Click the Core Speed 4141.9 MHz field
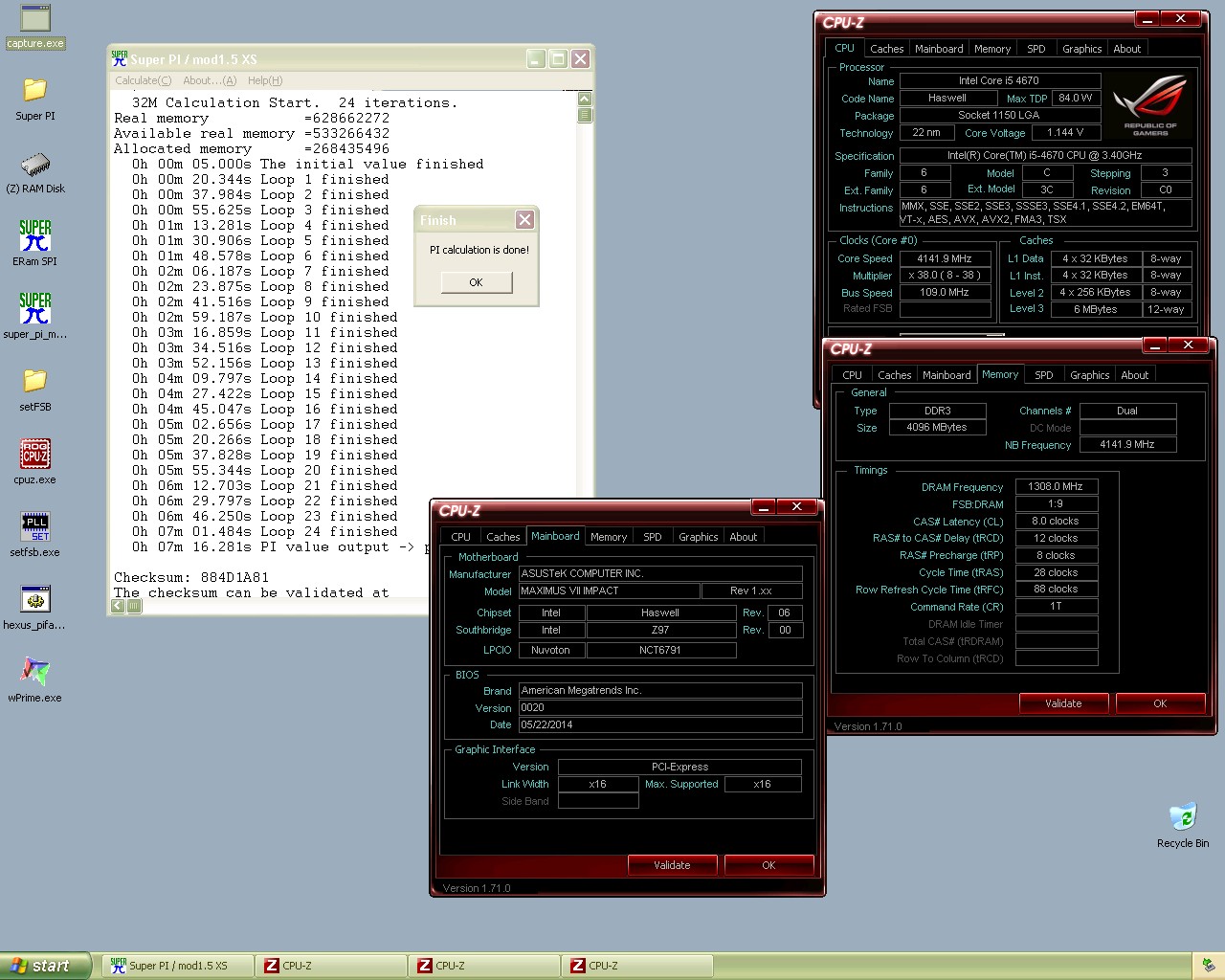 pyautogui.click(x=945, y=258)
